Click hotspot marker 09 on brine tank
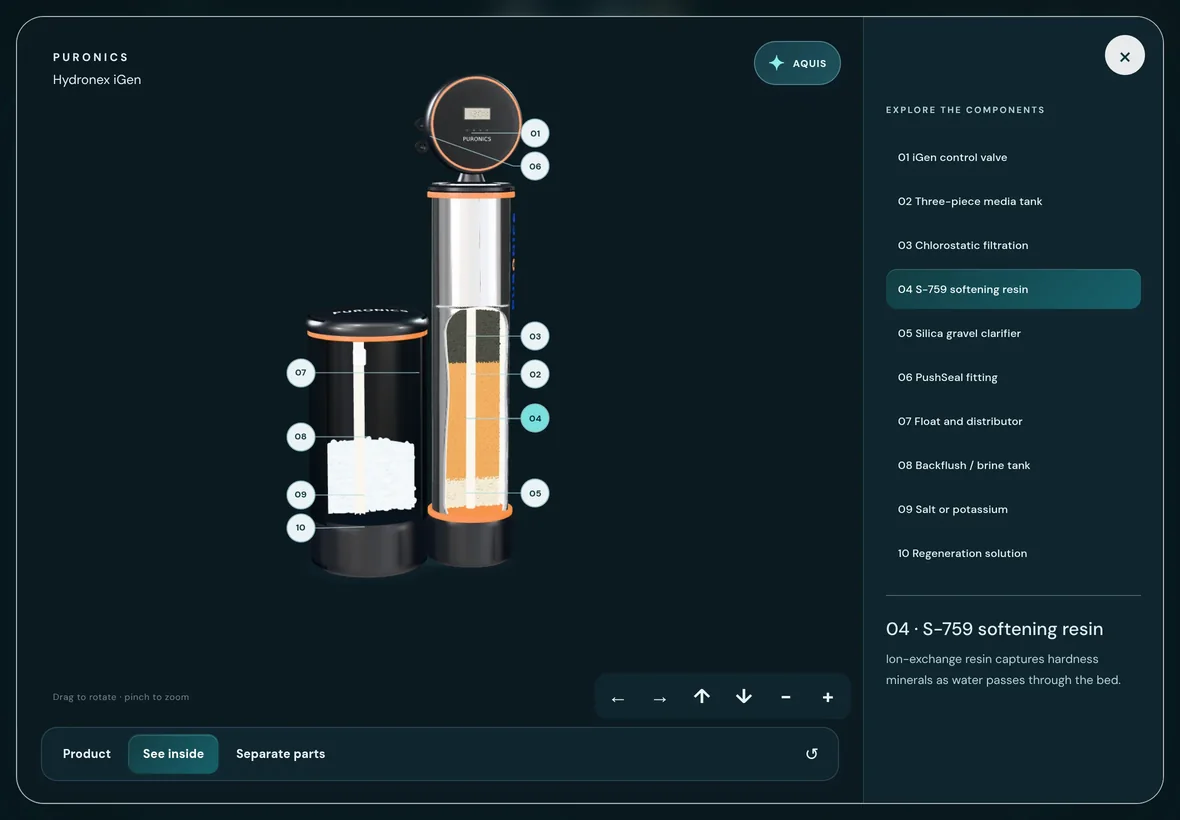This screenshot has height=820, width=1180. point(301,494)
